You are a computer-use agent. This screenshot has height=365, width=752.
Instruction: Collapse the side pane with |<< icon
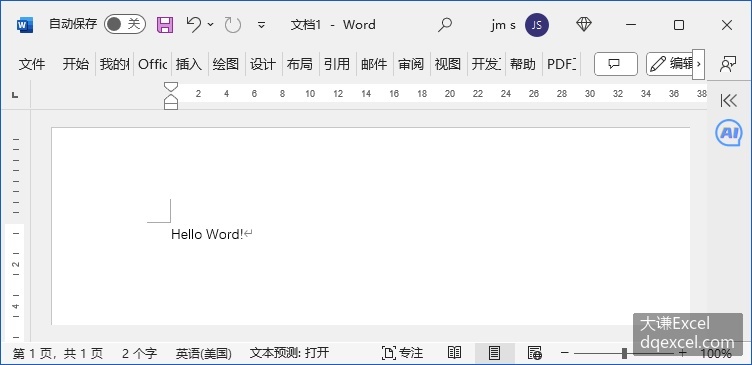tap(728, 100)
